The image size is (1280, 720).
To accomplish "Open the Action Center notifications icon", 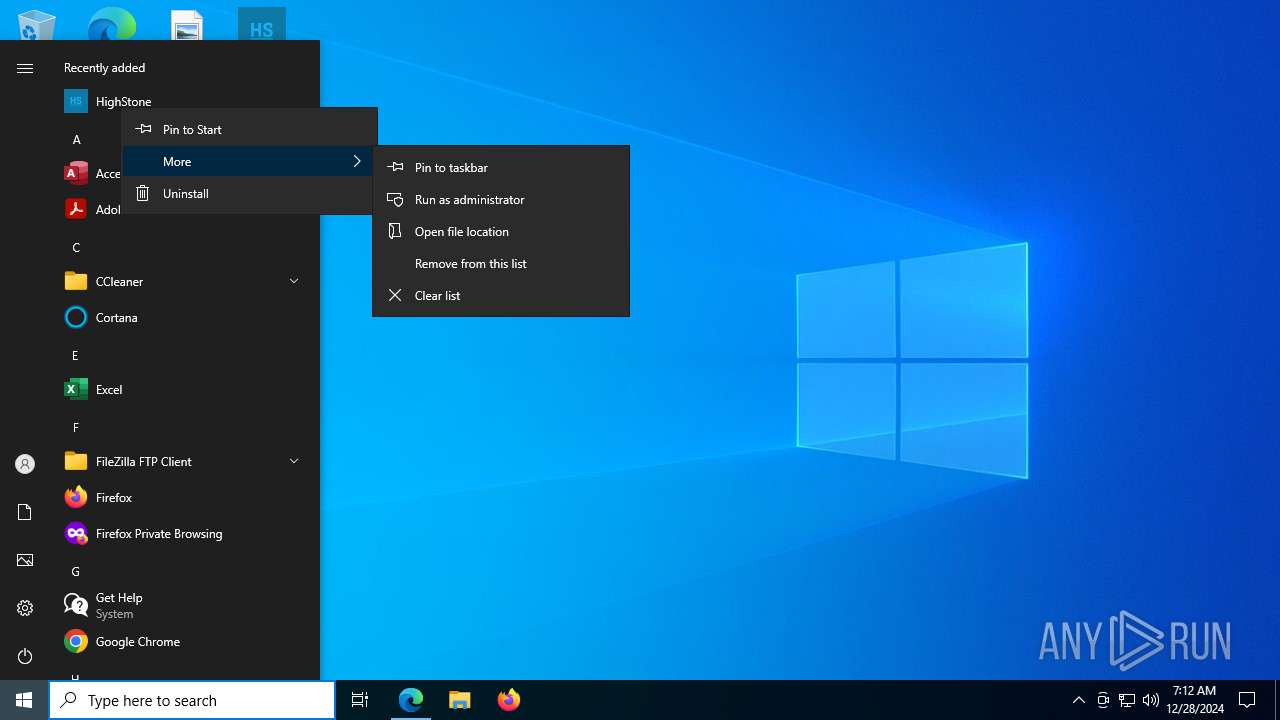I will coord(1247,700).
